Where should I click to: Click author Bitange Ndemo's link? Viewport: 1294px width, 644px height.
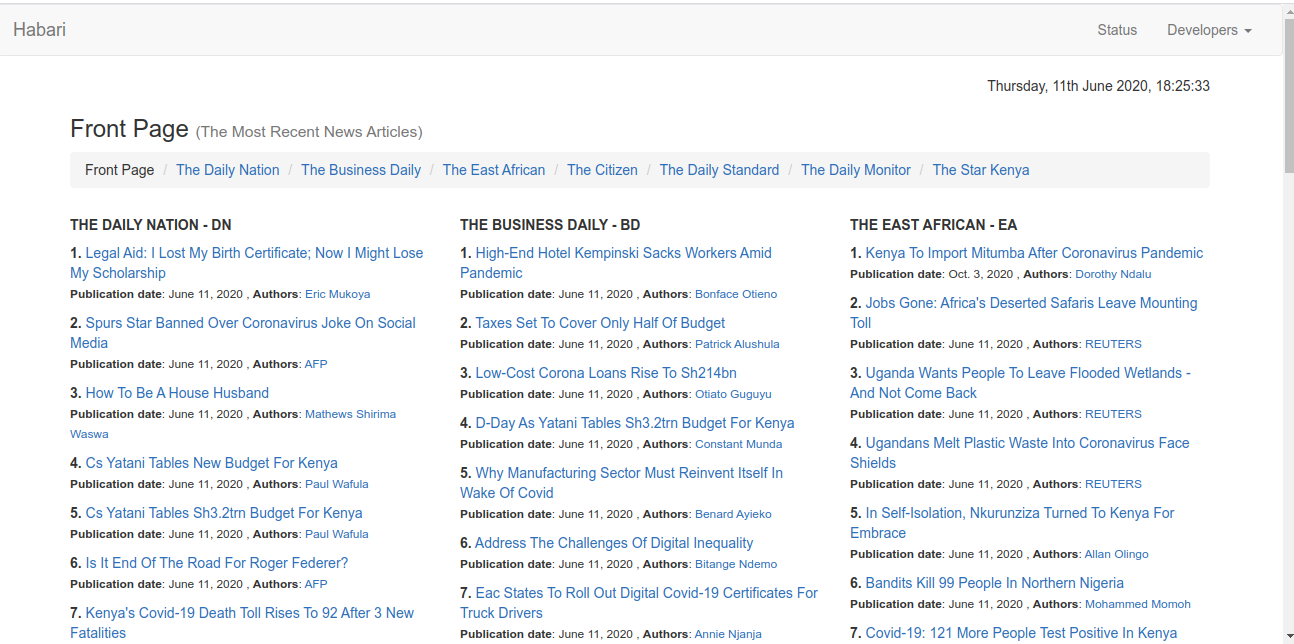point(735,564)
